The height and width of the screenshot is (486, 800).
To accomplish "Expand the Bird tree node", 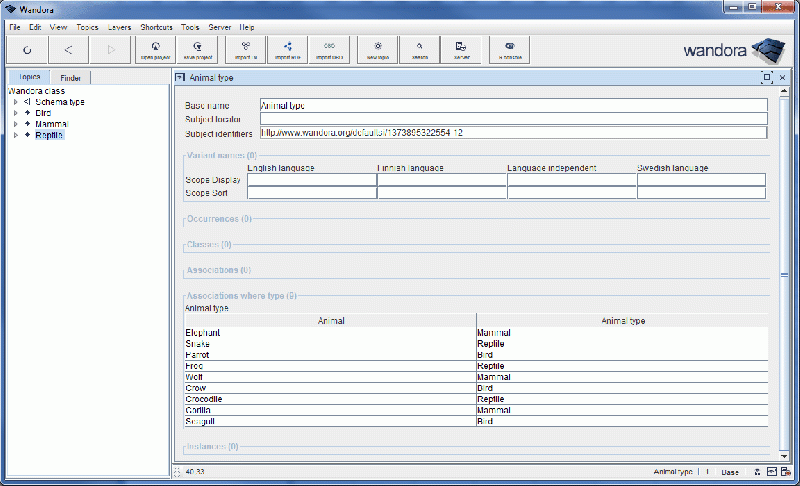I will pyautogui.click(x=15, y=113).
